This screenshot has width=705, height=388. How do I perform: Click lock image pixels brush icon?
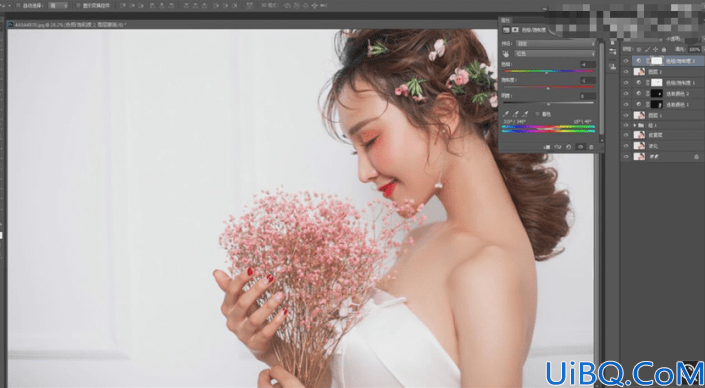coord(647,49)
